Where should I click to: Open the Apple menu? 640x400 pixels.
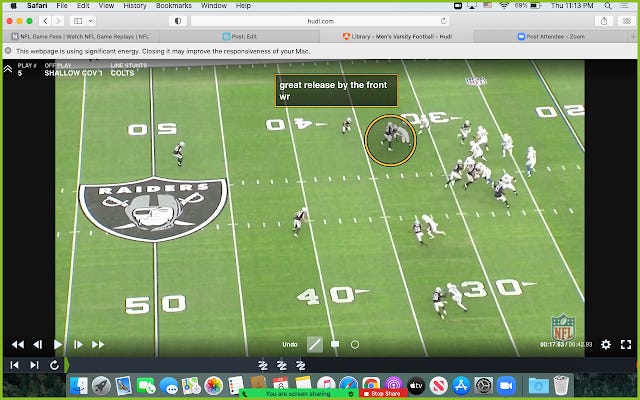point(13,6)
